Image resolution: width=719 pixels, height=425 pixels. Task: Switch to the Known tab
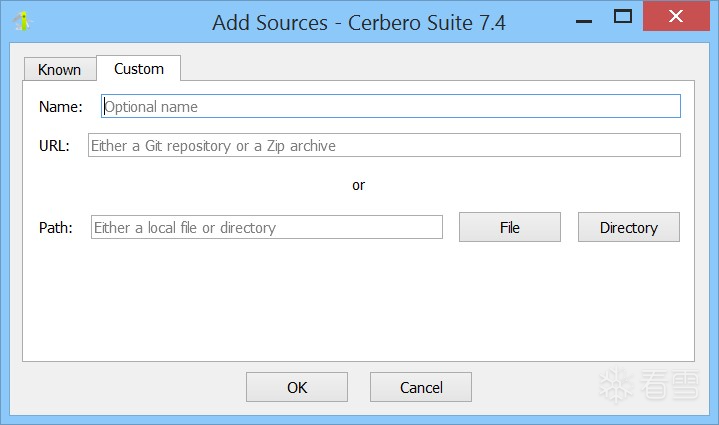point(59,69)
